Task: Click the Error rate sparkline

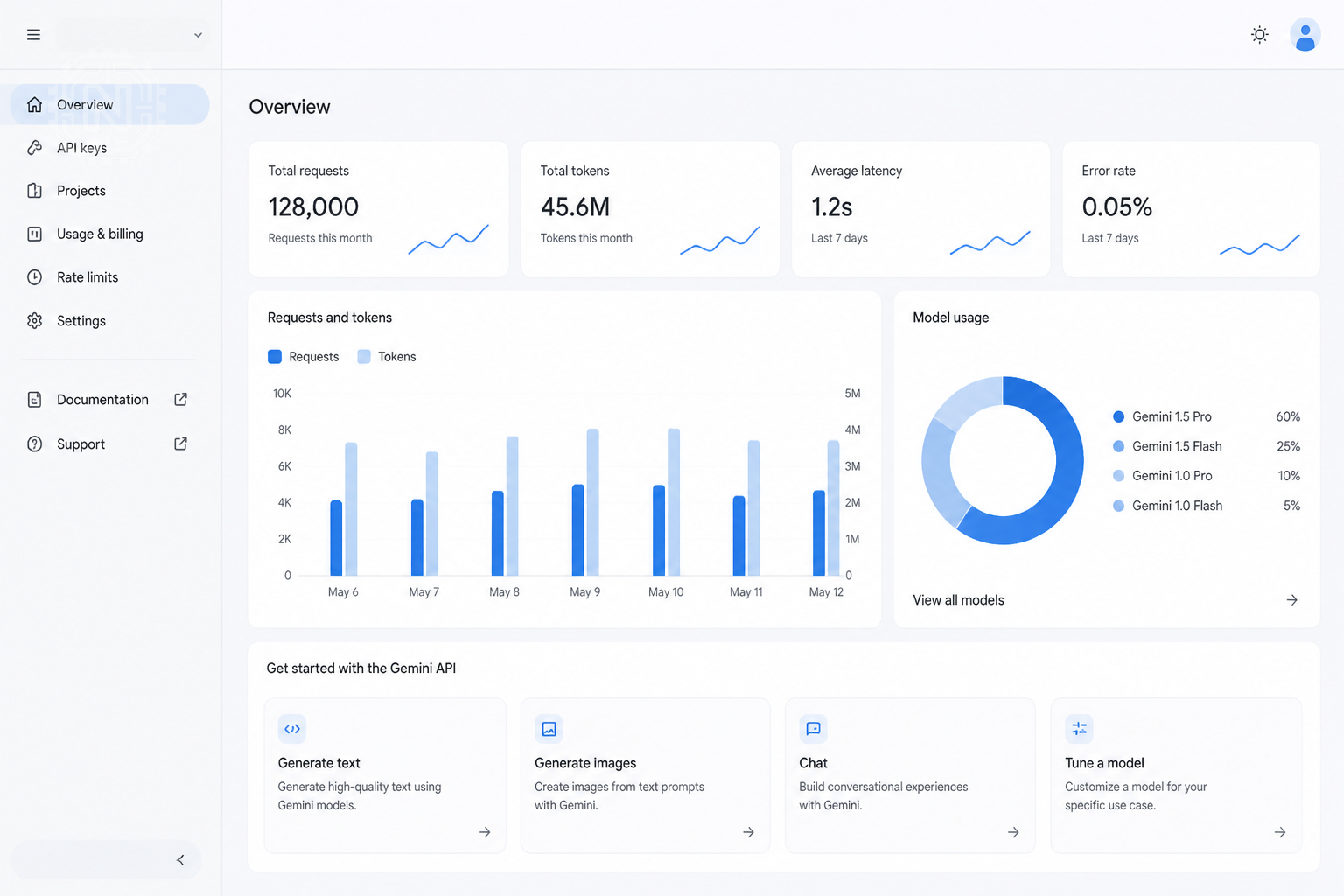Action: (x=1260, y=244)
